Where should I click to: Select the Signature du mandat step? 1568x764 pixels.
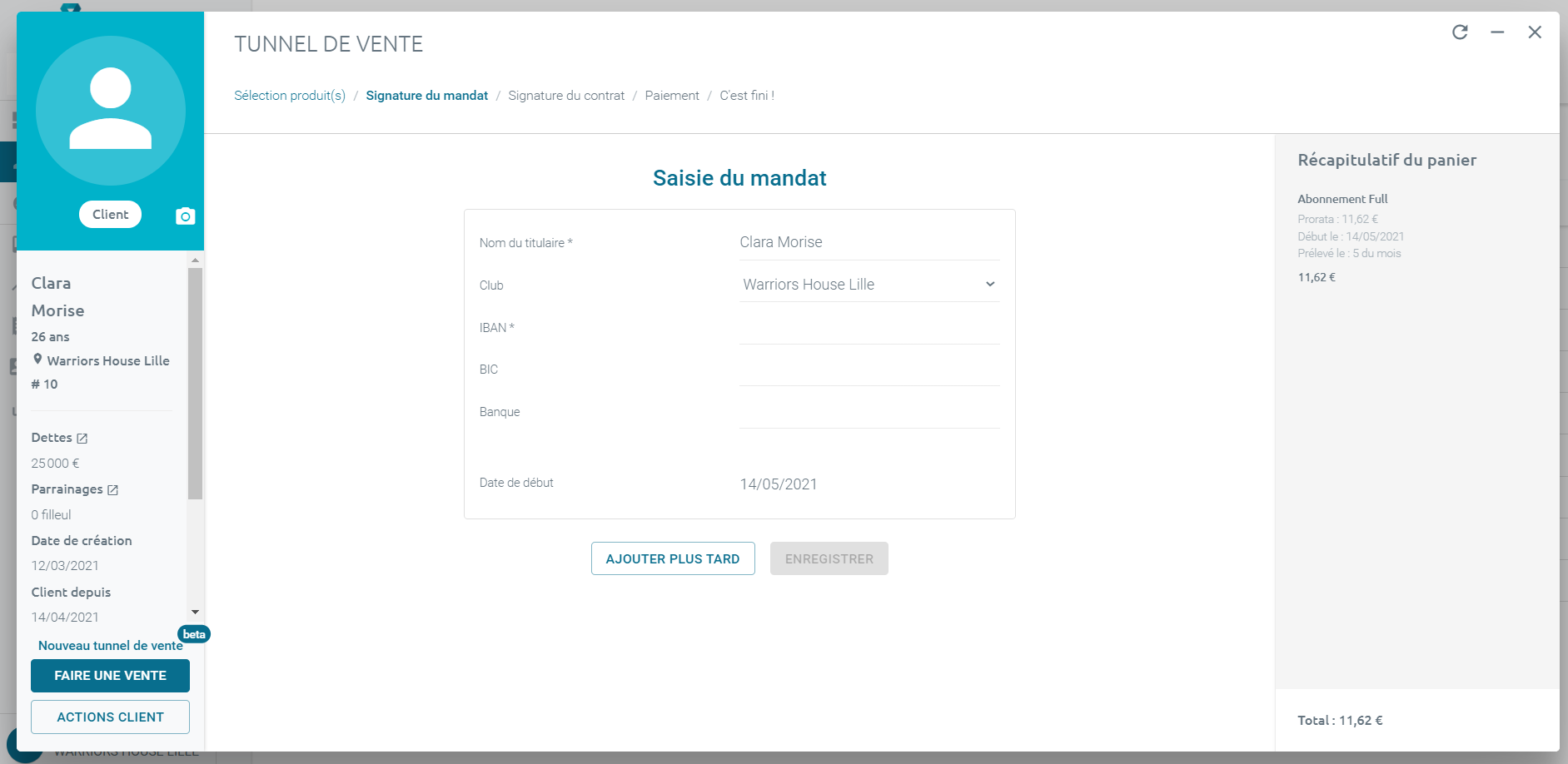[427, 96]
